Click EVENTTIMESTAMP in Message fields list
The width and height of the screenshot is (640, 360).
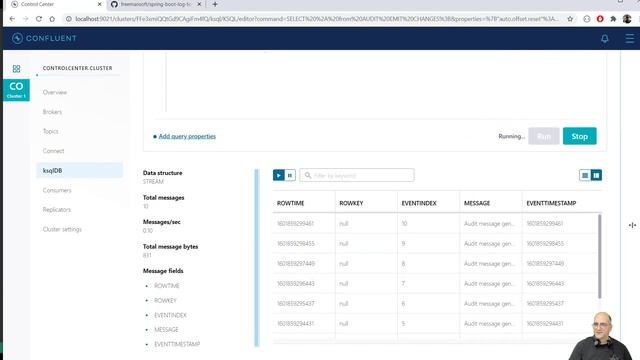pyautogui.click(x=177, y=344)
